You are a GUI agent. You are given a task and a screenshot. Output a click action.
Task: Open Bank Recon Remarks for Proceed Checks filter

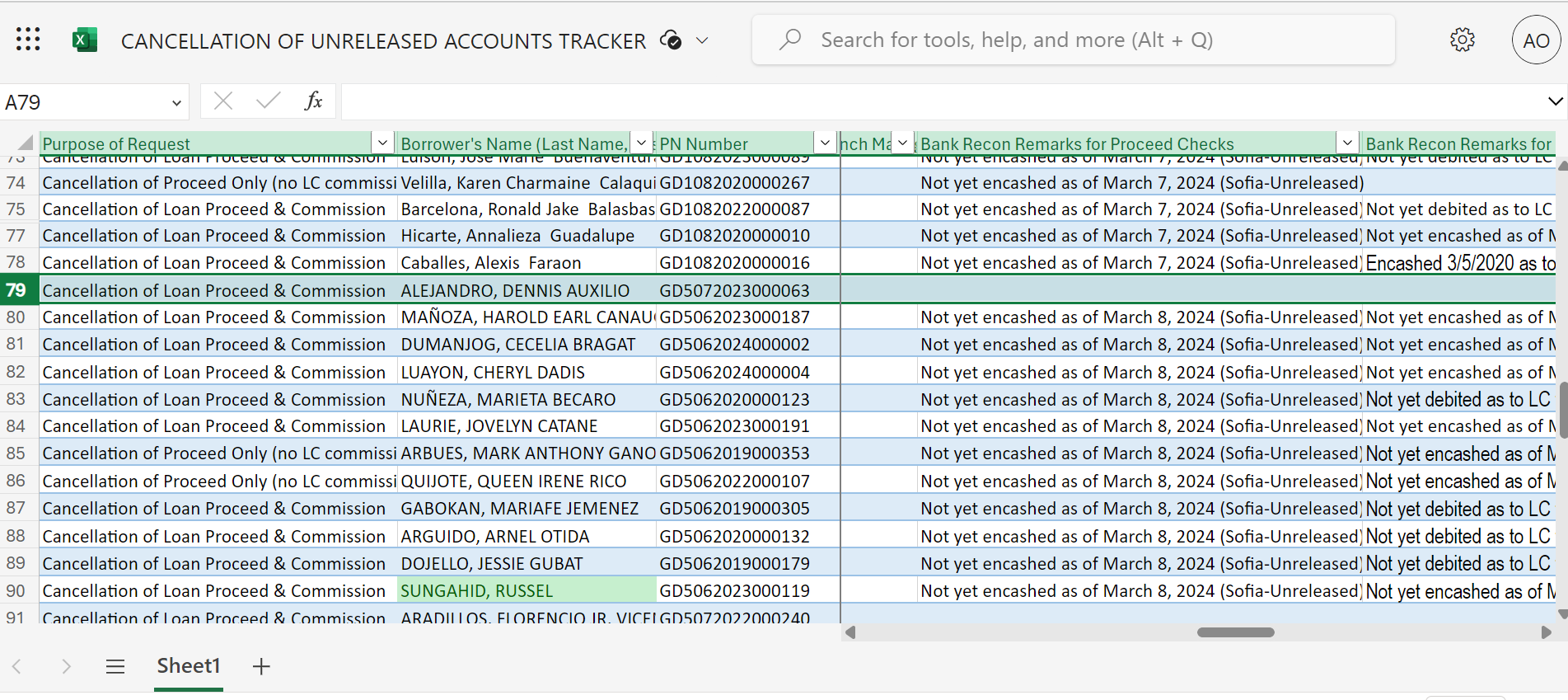pyautogui.click(x=1347, y=143)
